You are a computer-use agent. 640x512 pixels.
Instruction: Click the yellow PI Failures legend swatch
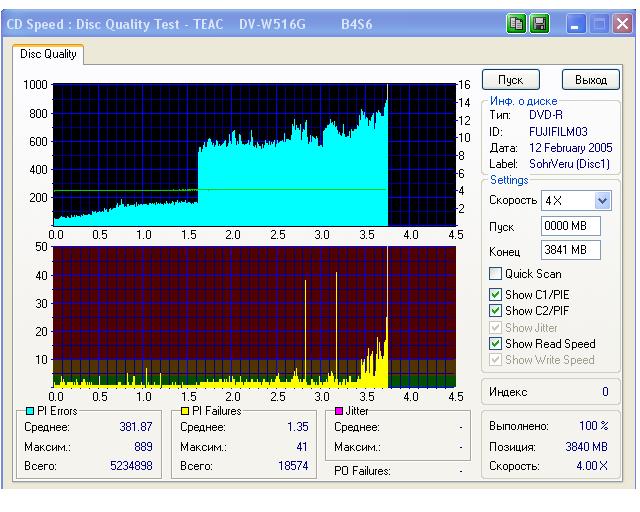tap(185, 410)
